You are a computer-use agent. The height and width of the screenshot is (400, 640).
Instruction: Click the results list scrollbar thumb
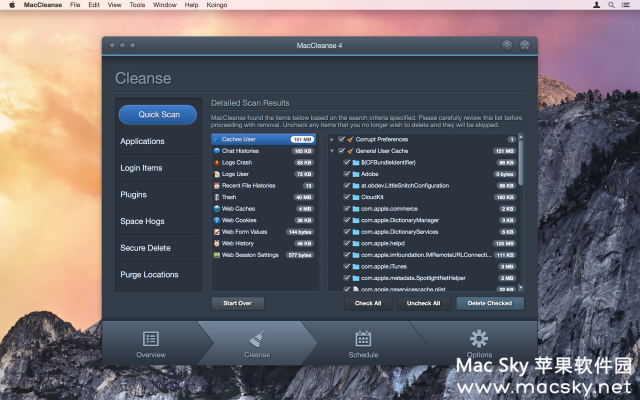(520, 162)
